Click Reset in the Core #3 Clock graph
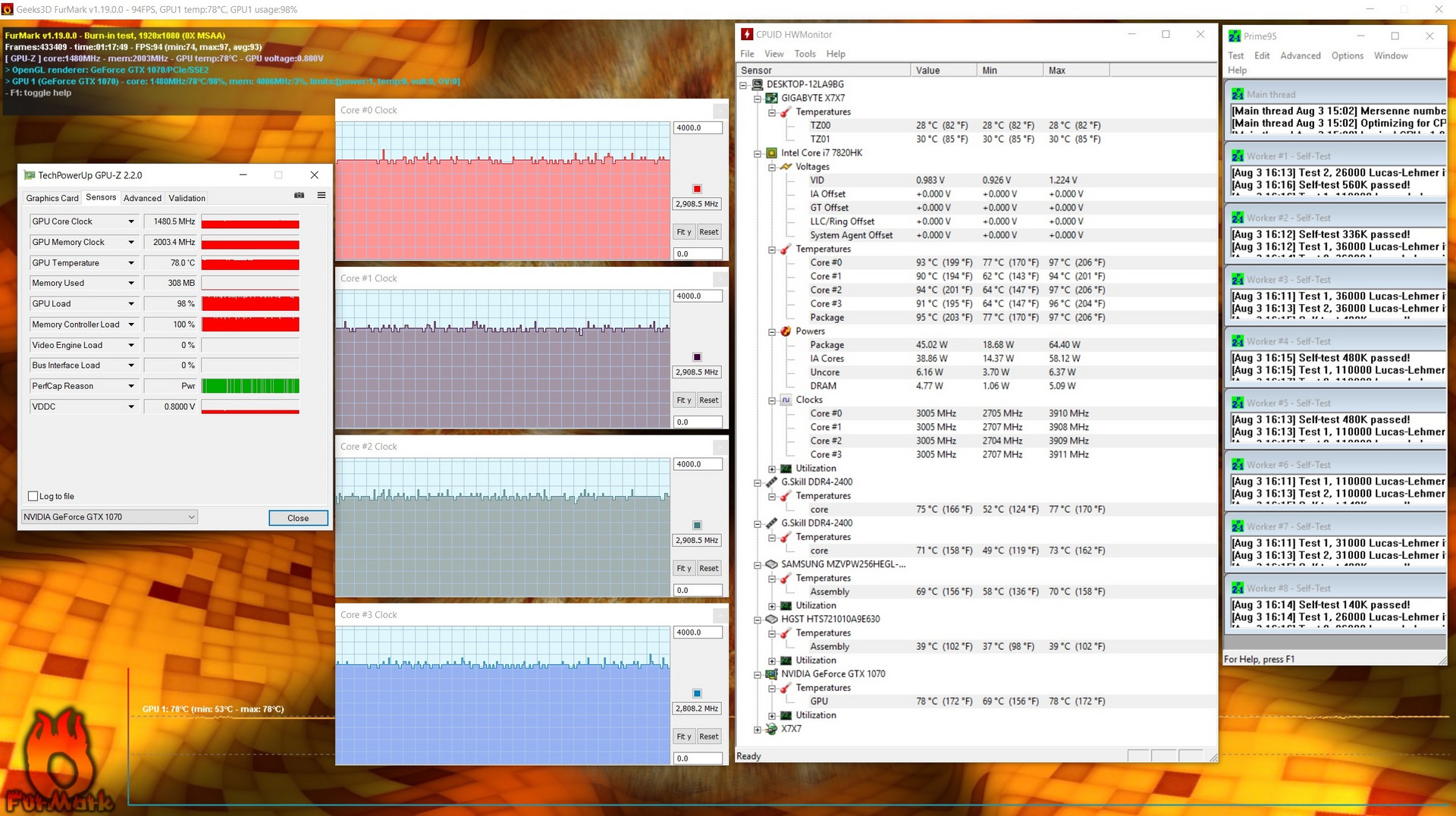Screen dimensions: 1456x816 click(708, 737)
